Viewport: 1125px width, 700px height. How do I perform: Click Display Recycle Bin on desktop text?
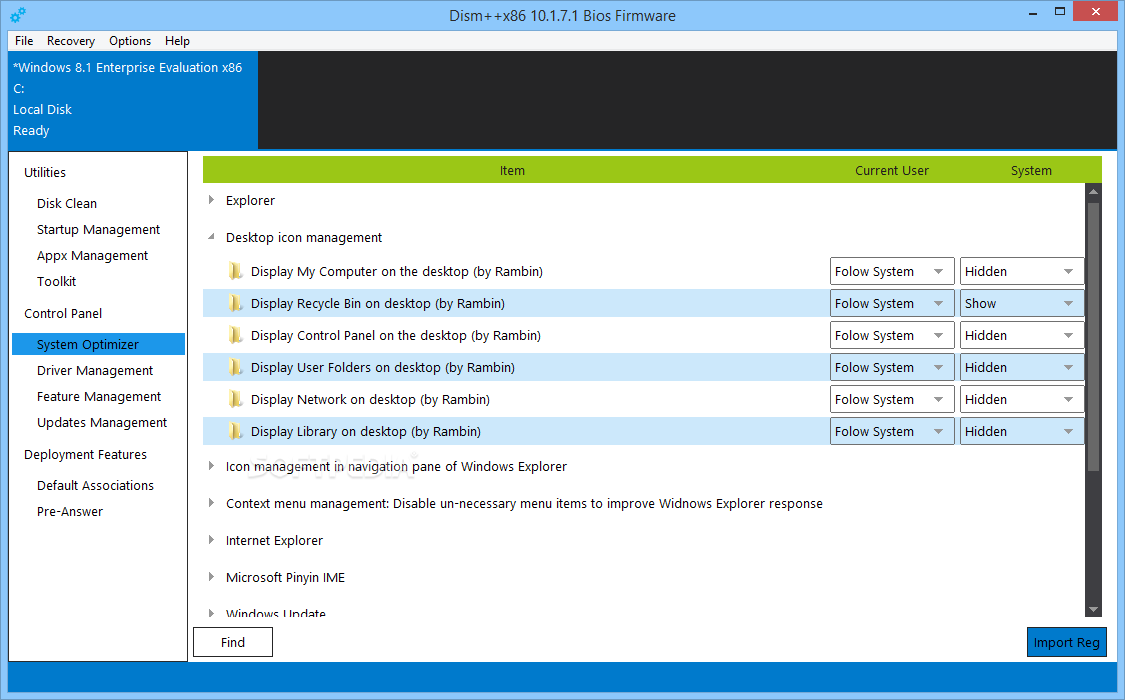click(377, 303)
